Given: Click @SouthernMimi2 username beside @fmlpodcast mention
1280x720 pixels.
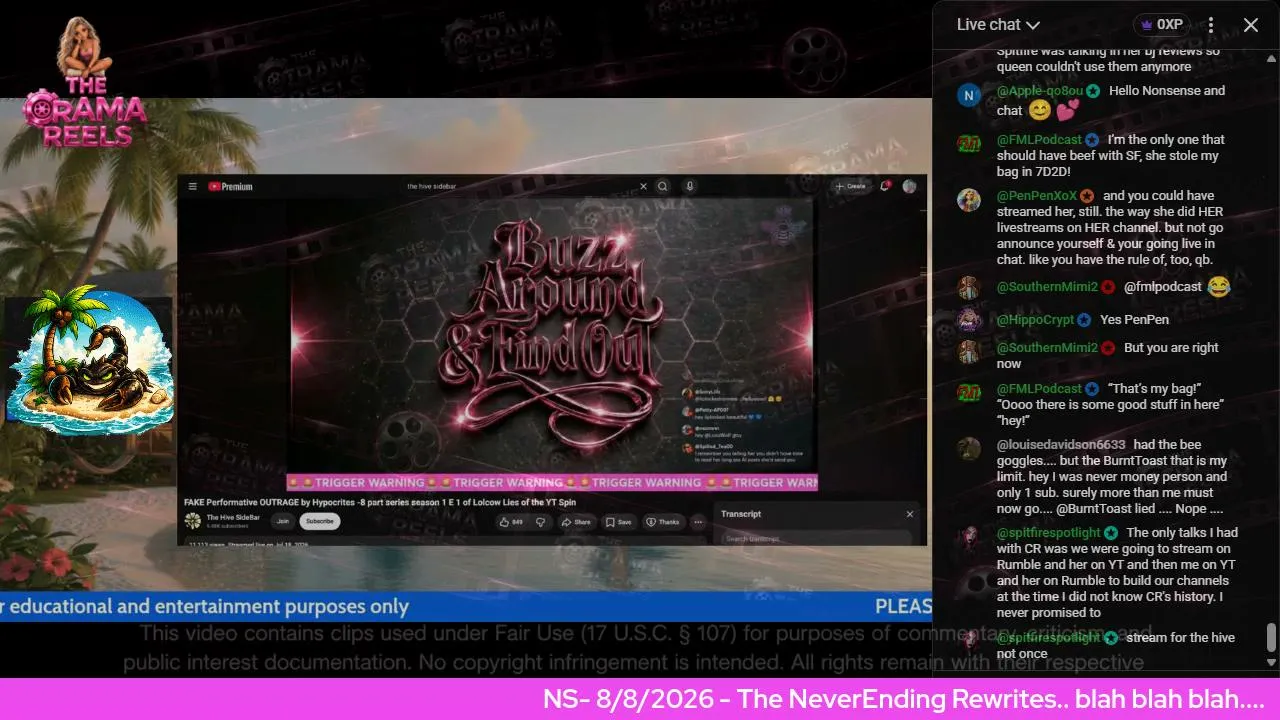Looking at the screenshot, I should (x=1047, y=287).
